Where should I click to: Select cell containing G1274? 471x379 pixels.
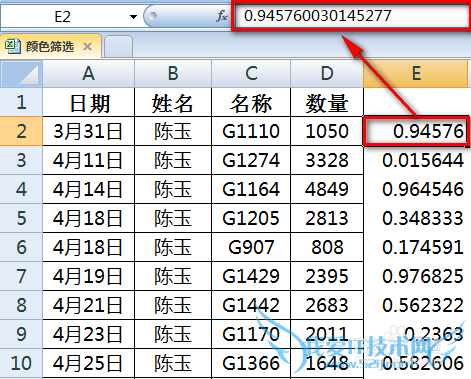click(251, 160)
